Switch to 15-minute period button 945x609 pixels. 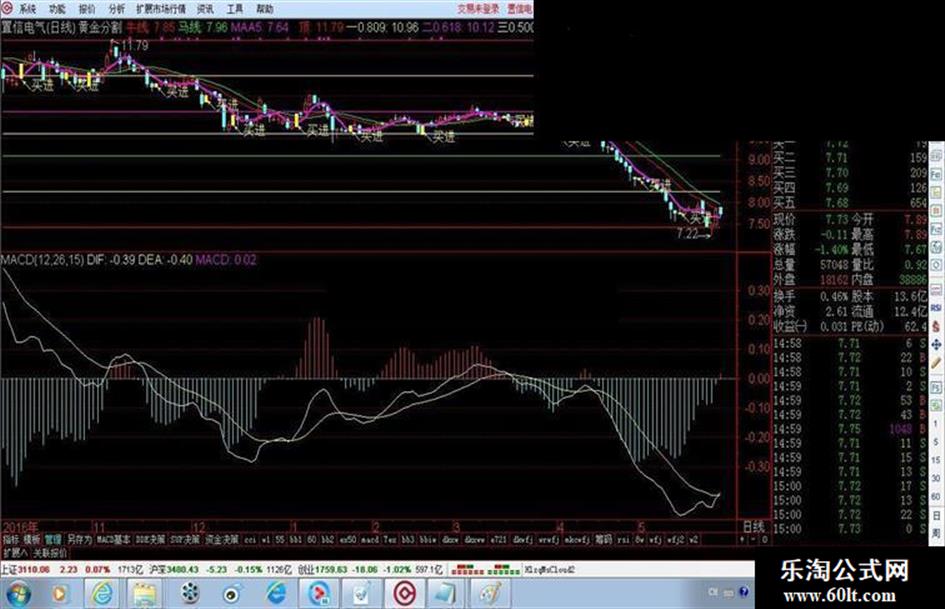(x=937, y=460)
